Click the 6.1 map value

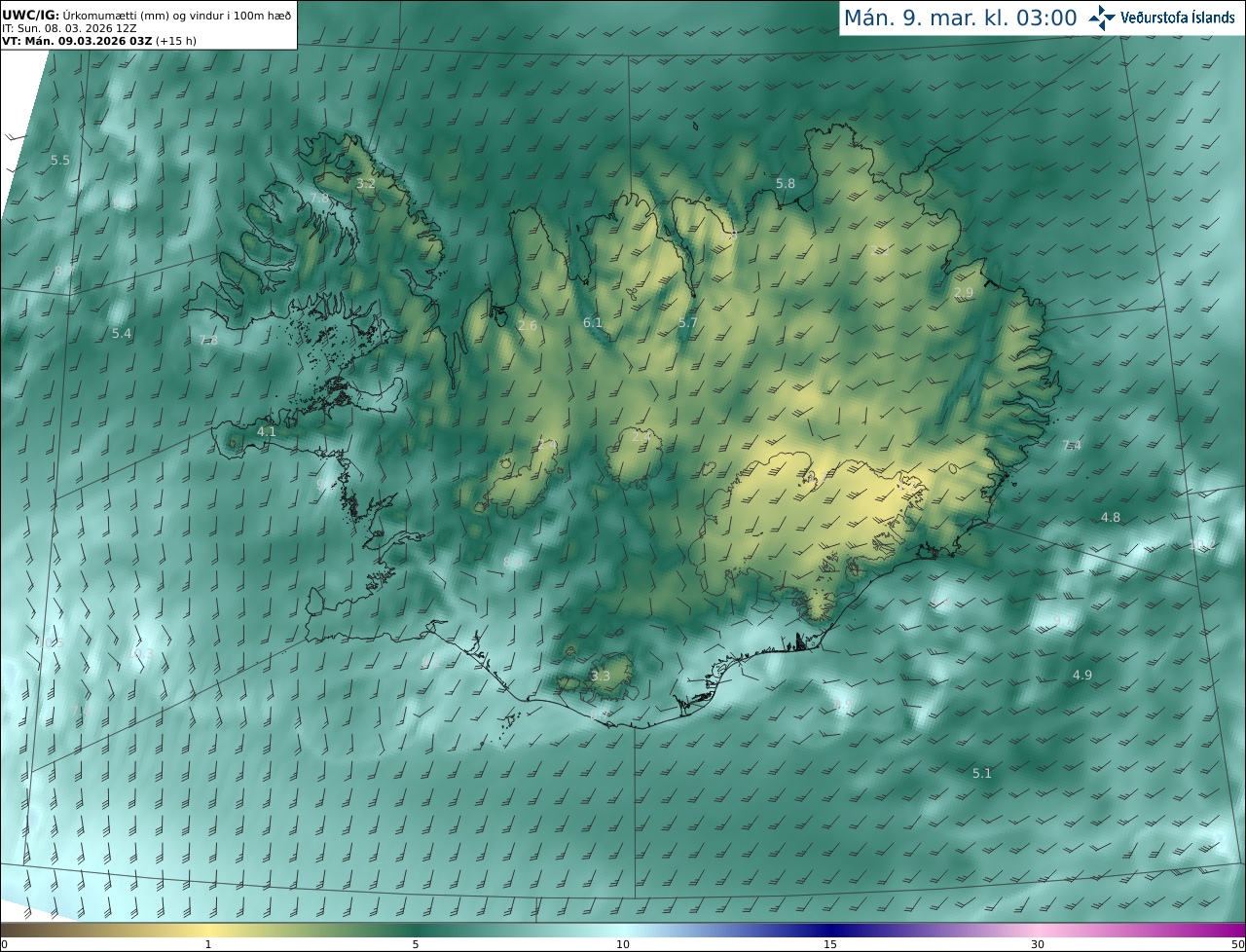click(593, 322)
